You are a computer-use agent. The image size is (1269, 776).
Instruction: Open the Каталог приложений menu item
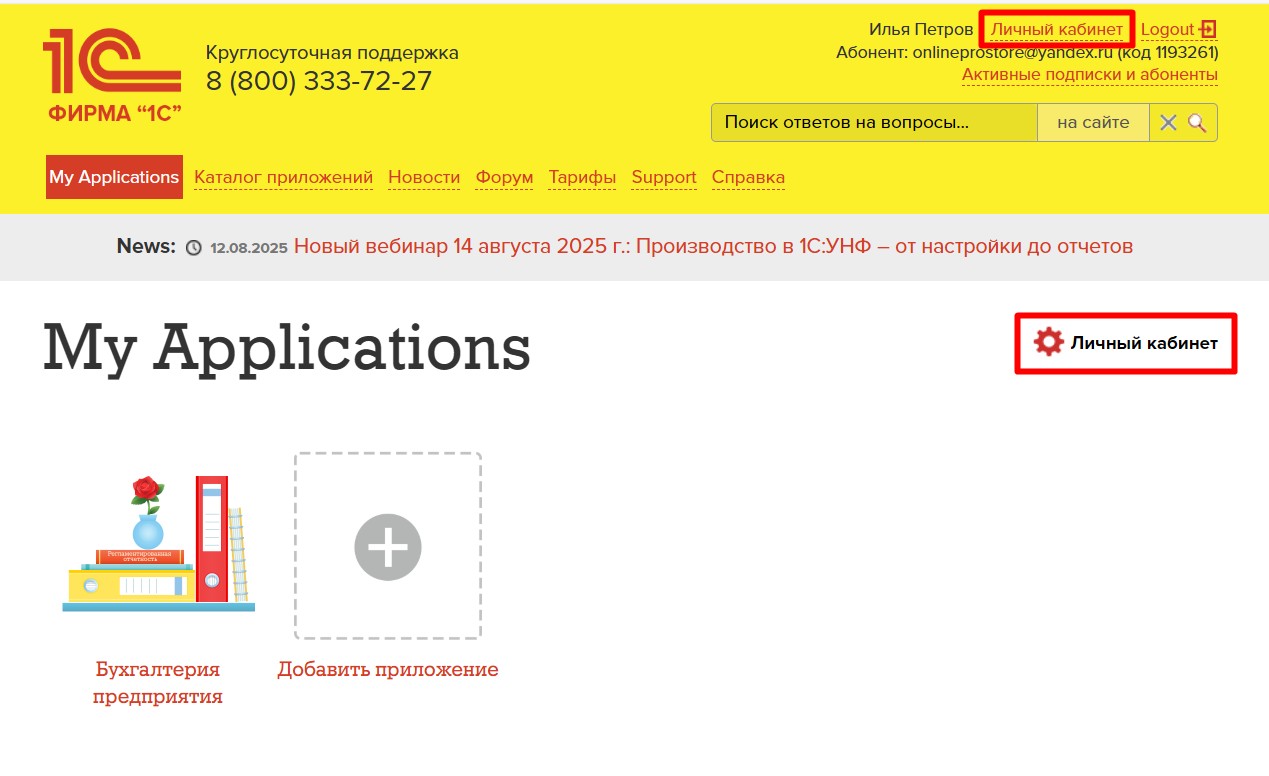[283, 177]
